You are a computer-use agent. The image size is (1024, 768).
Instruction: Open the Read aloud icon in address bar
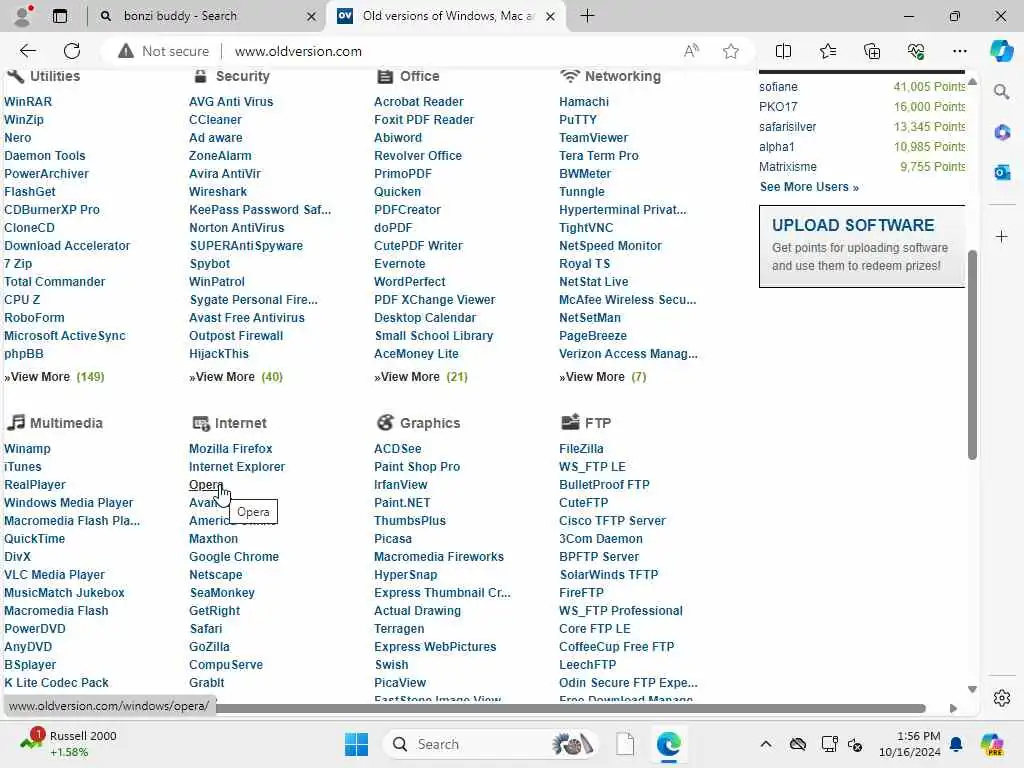[x=691, y=51]
